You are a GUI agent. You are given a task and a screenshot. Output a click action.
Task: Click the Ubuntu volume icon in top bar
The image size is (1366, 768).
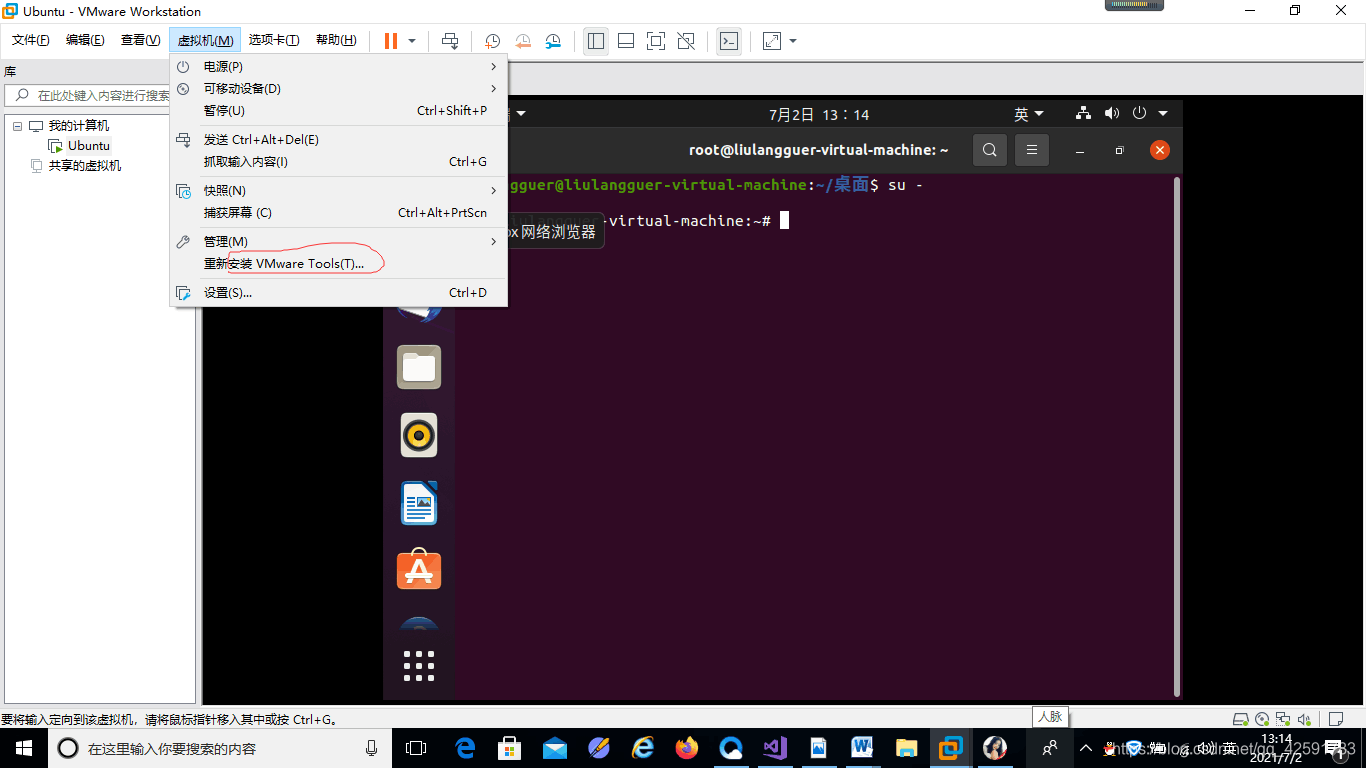[x=1112, y=113]
